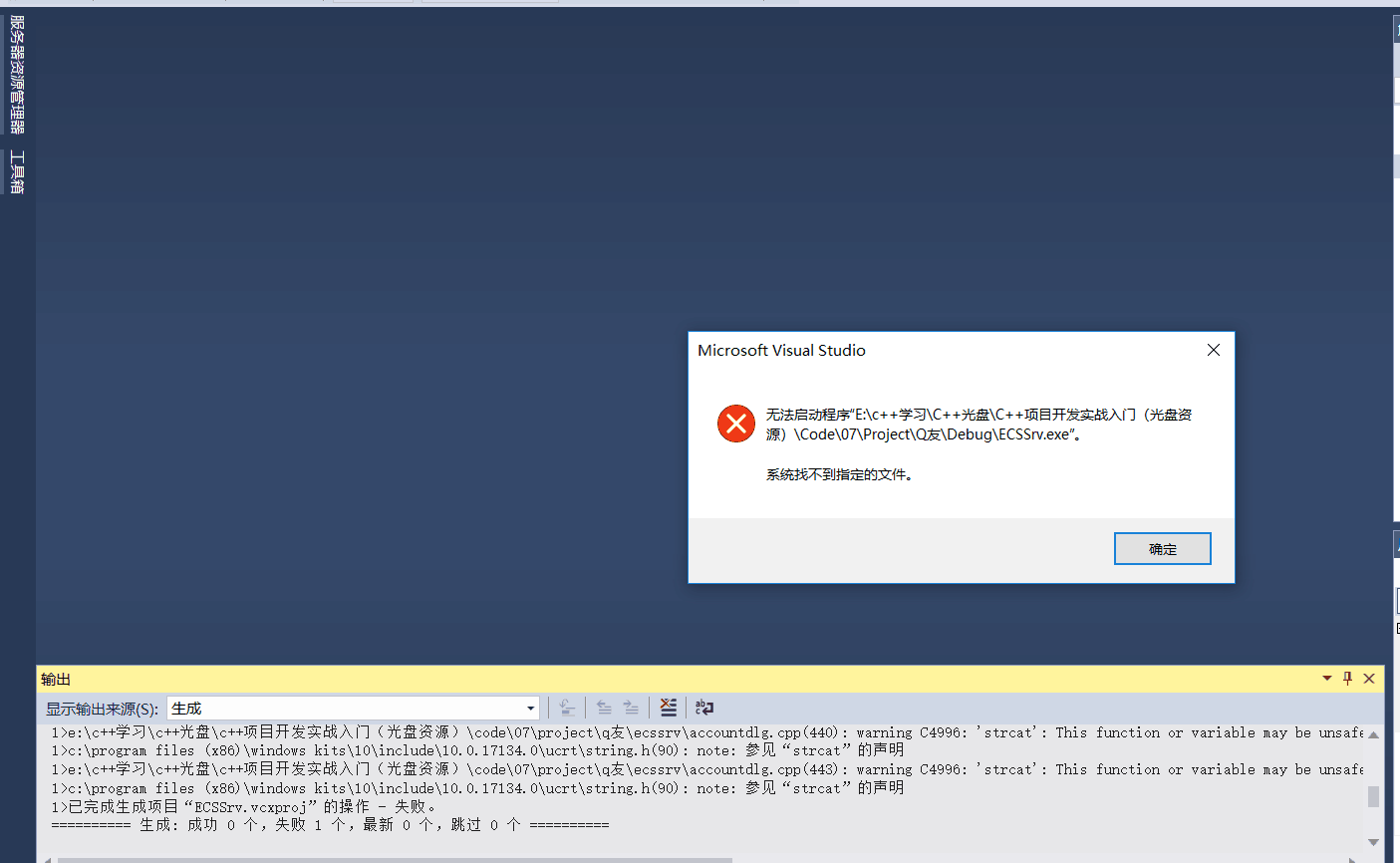Toggle auto-hide pin on the Output panel

pos(1347,679)
